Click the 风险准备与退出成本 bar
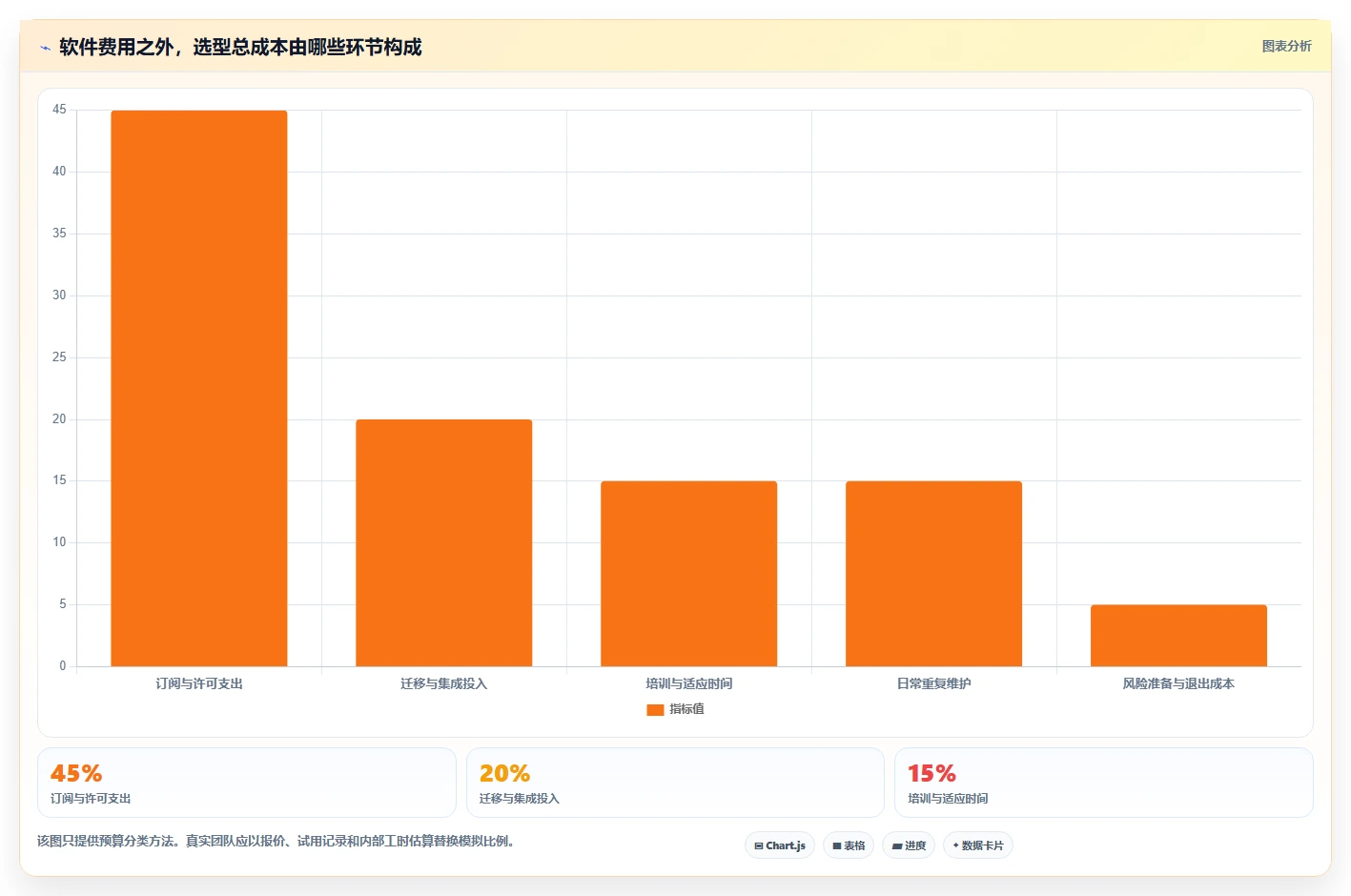Screen dimensions: 1351x896 pyautogui.click(x=1179, y=636)
